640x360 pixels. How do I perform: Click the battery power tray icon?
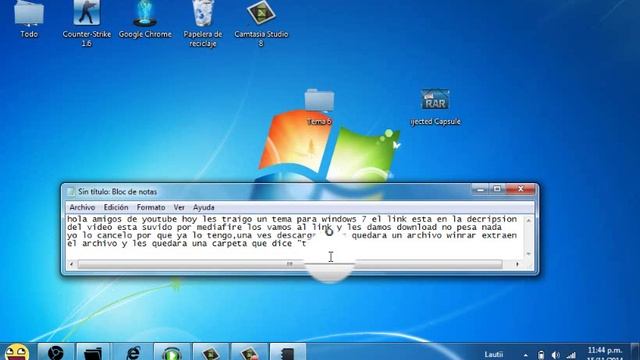coord(541,355)
